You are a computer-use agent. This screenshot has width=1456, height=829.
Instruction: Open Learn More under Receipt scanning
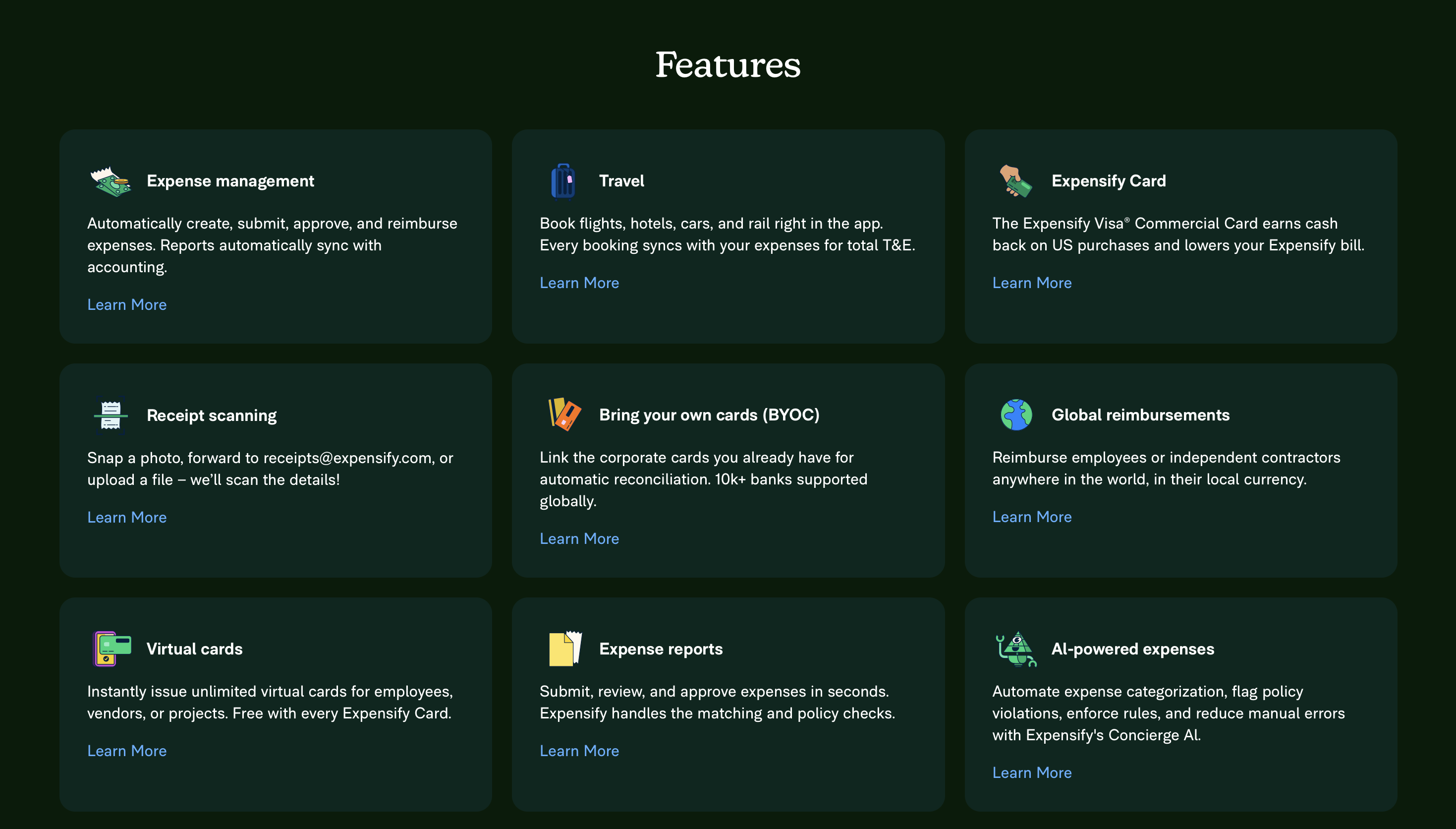click(x=127, y=517)
